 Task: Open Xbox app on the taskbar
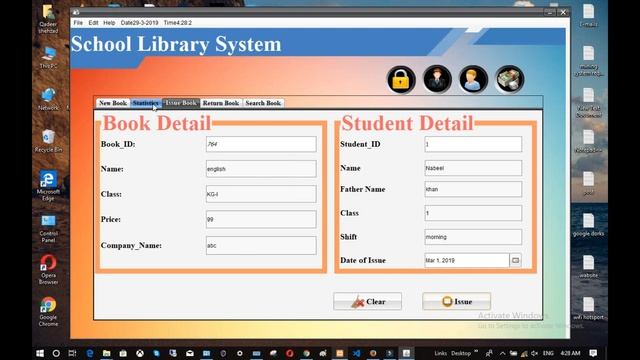[x=140, y=353]
